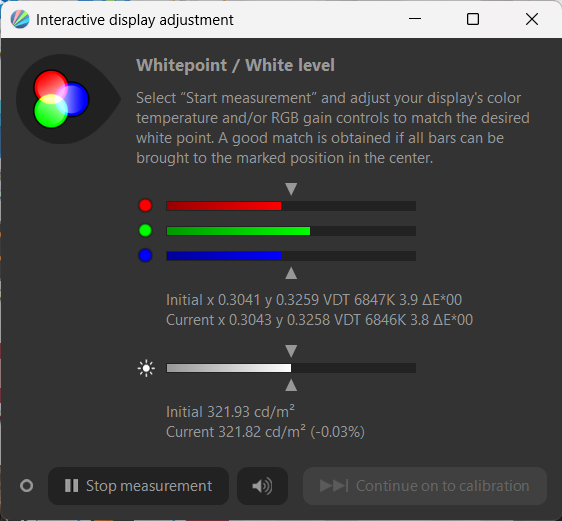Screen dimensions: 562x521
Task: Click the Initial 321.93 cd/m² value
Action: pos(230,412)
